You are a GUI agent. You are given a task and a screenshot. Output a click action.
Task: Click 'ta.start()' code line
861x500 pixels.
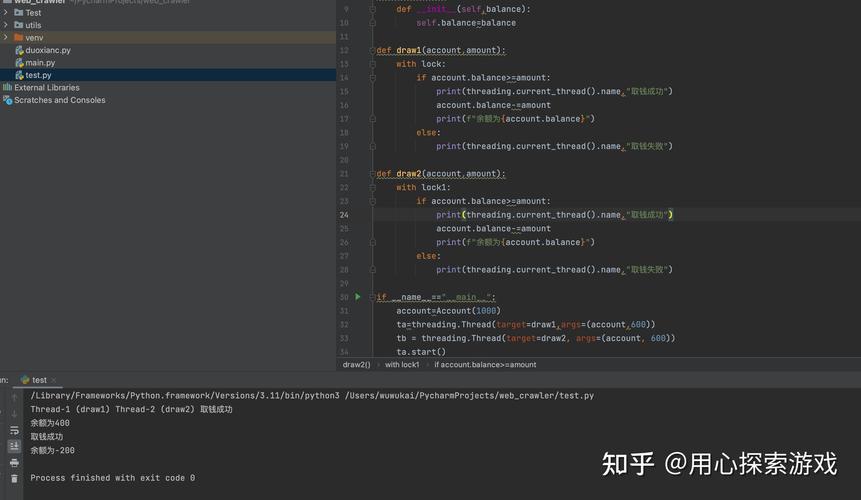coord(421,352)
